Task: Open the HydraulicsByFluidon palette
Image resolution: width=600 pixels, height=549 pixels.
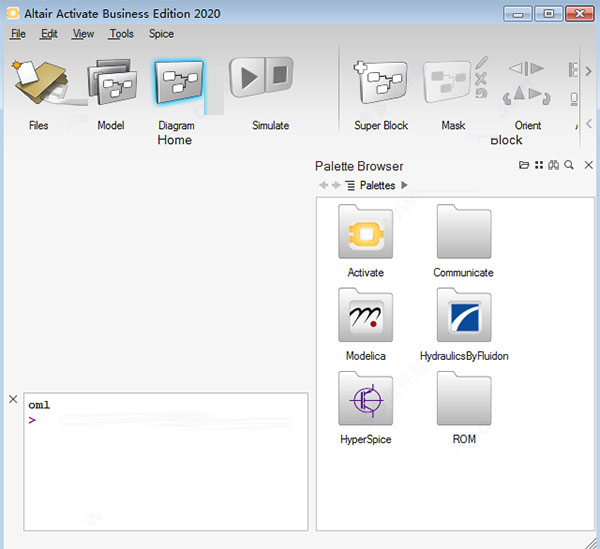Action: point(463,317)
